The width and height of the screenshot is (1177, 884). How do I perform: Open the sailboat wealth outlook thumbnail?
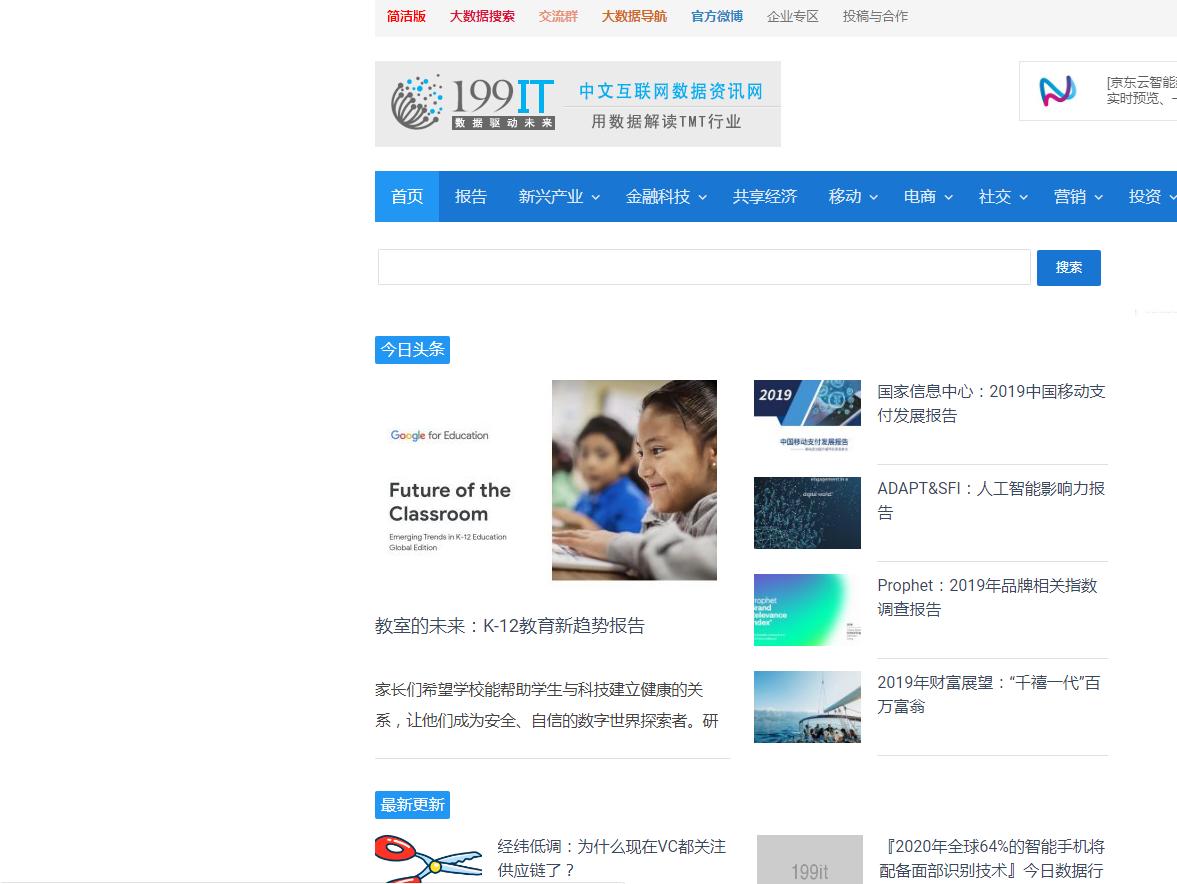(807, 707)
